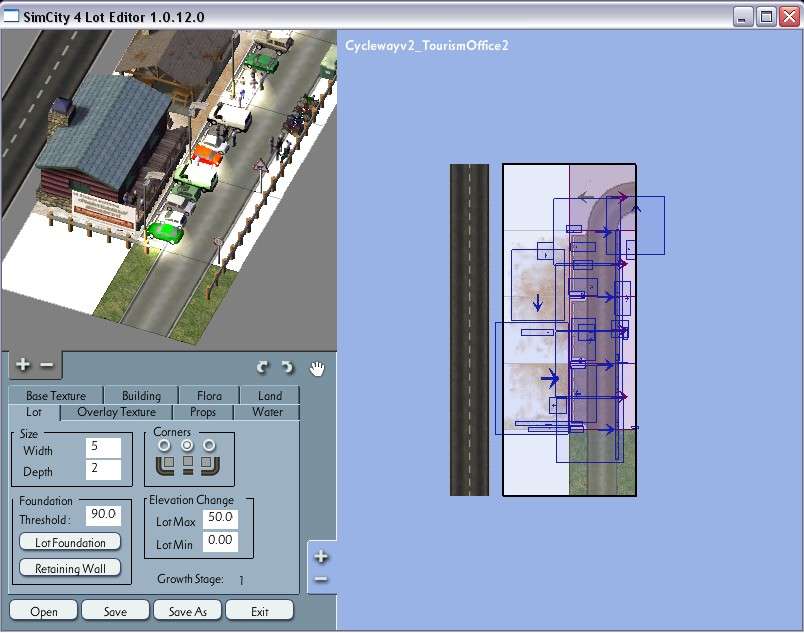Click the Retaining Wall button
The image size is (804, 633).
click(70, 568)
